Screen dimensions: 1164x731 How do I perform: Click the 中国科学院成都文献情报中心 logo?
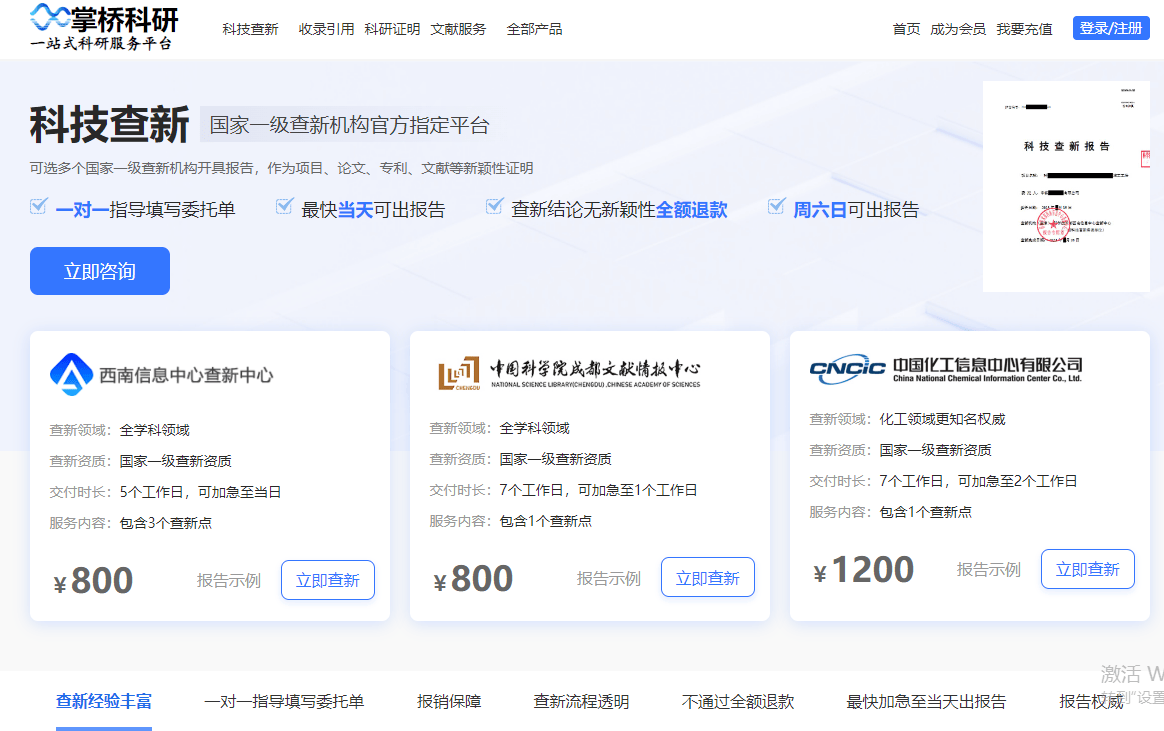tap(569, 373)
